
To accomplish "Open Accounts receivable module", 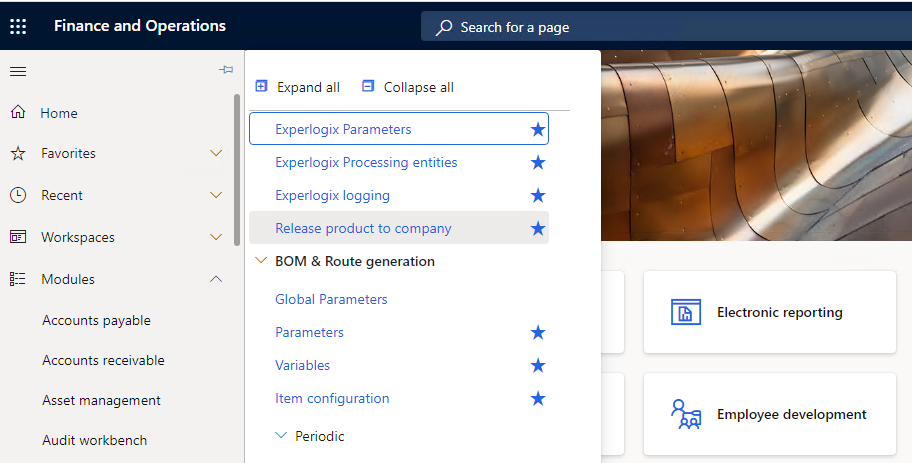I will coord(104,361).
